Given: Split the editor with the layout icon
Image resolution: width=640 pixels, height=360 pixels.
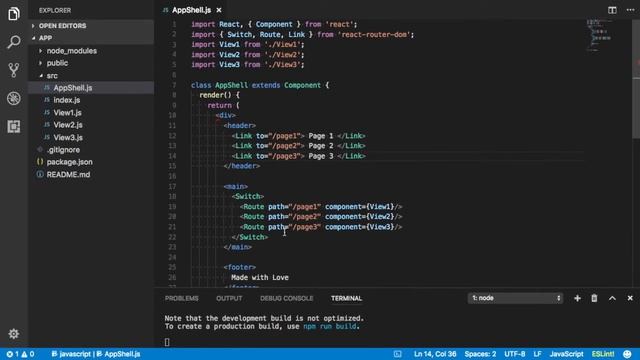Looking at the screenshot, I should pyautogui.click(x=612, y=10).
